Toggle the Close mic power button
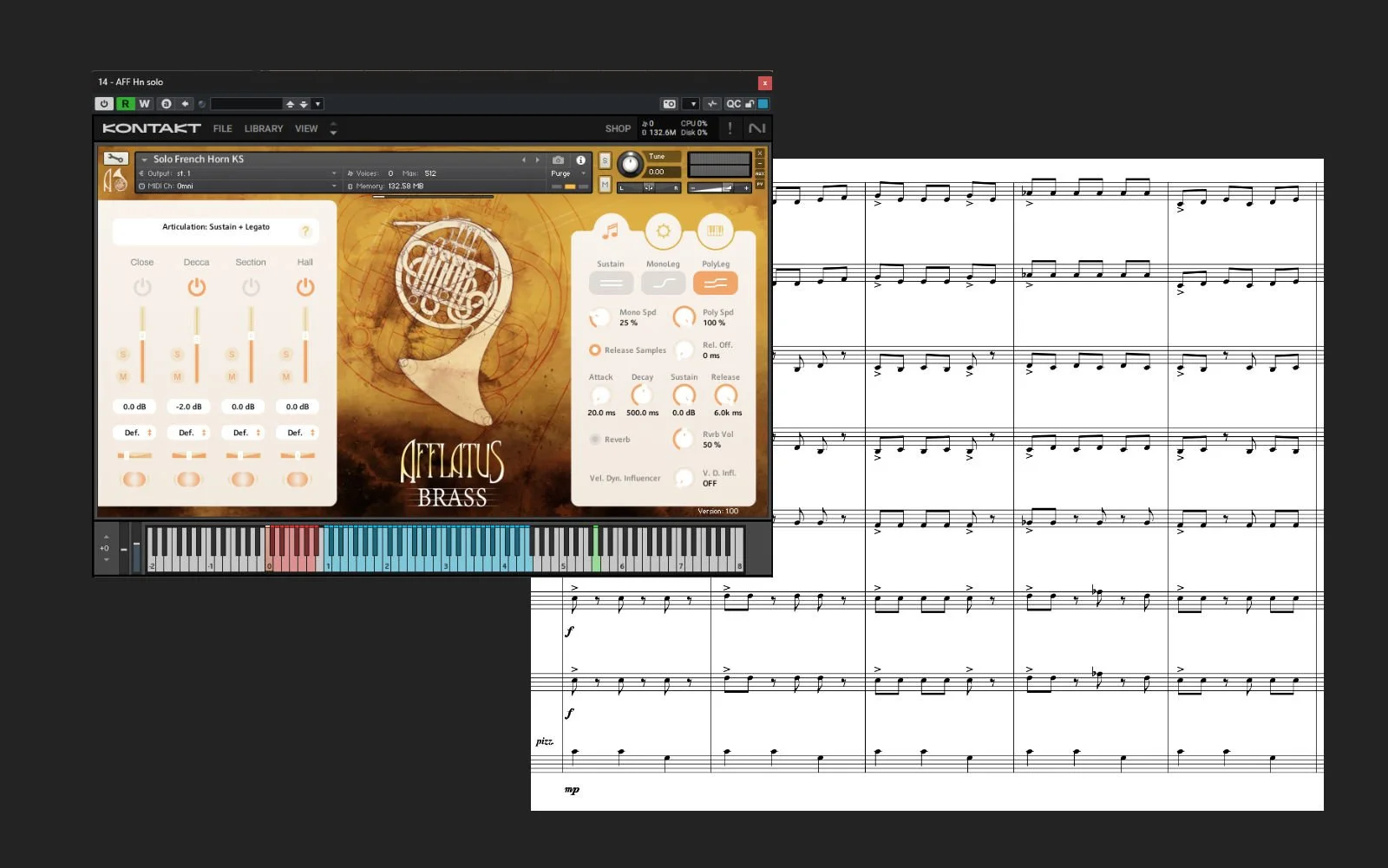The image size is (1388, 868). 142,287
